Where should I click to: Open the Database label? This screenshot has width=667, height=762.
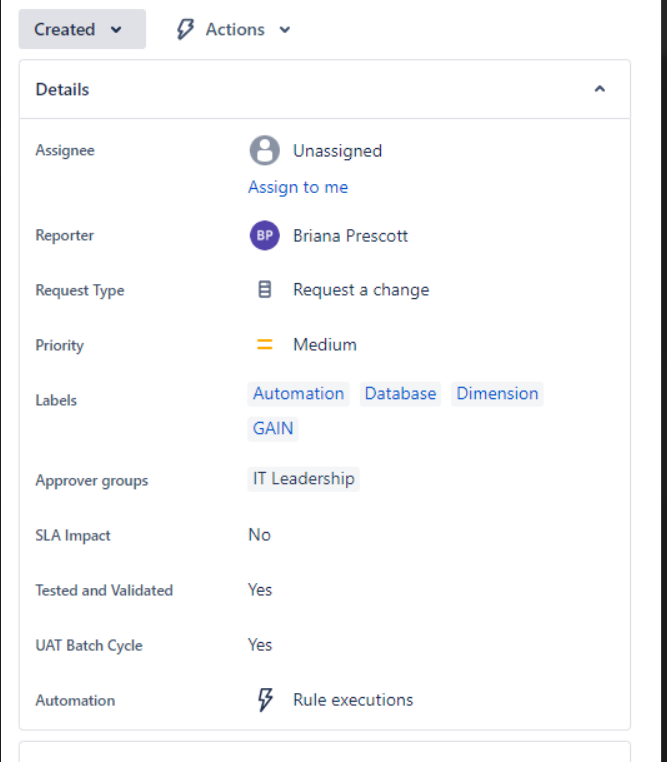(x=400, y=394)
